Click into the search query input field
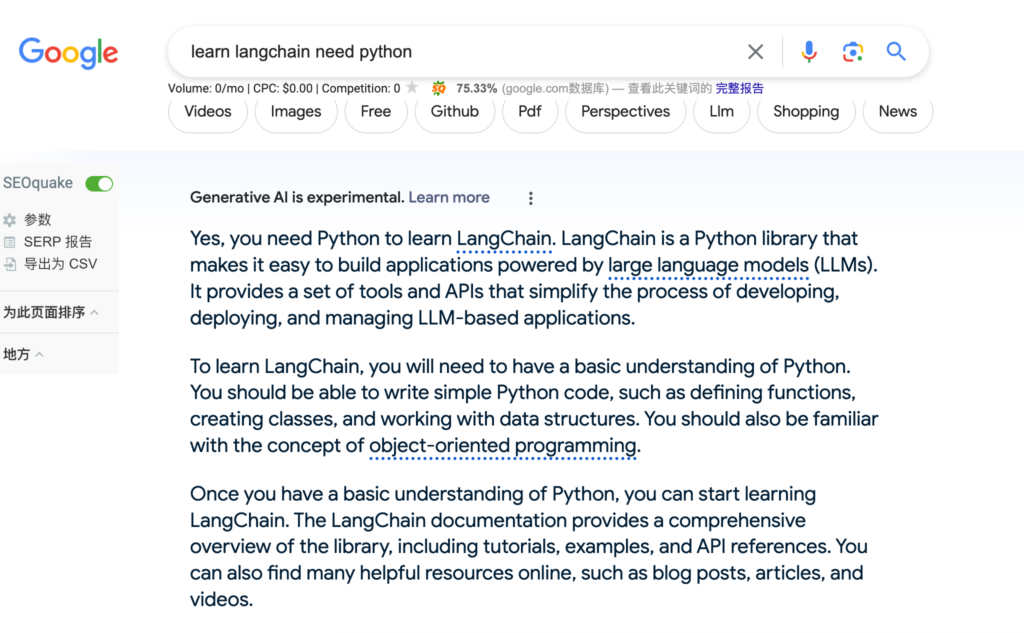1024x633 pixels. pos(457,52)
